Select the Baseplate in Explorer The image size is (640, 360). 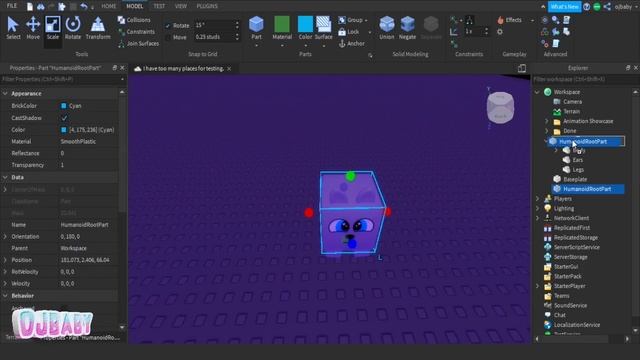click(575, 179)
